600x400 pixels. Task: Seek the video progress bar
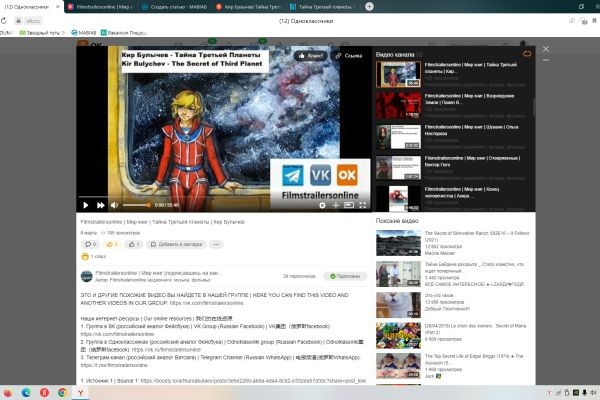click(224, 197)
